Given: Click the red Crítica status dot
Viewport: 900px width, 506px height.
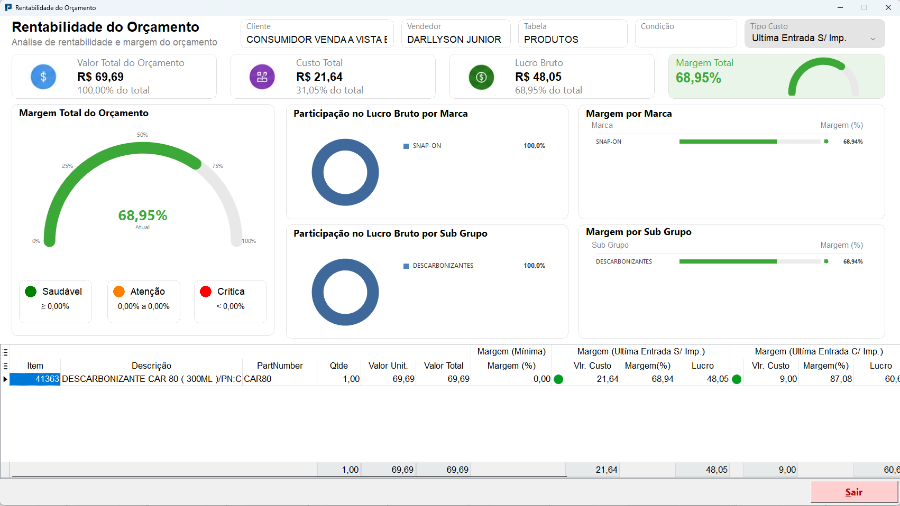Looking at the screenshot, I should coord(205,291).
